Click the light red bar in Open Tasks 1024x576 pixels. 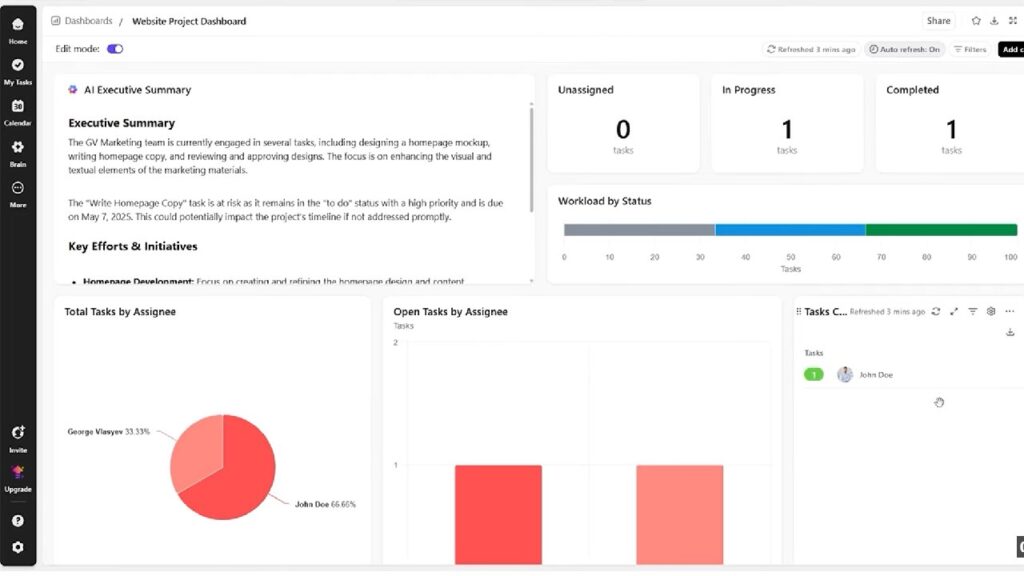point(680,515)
